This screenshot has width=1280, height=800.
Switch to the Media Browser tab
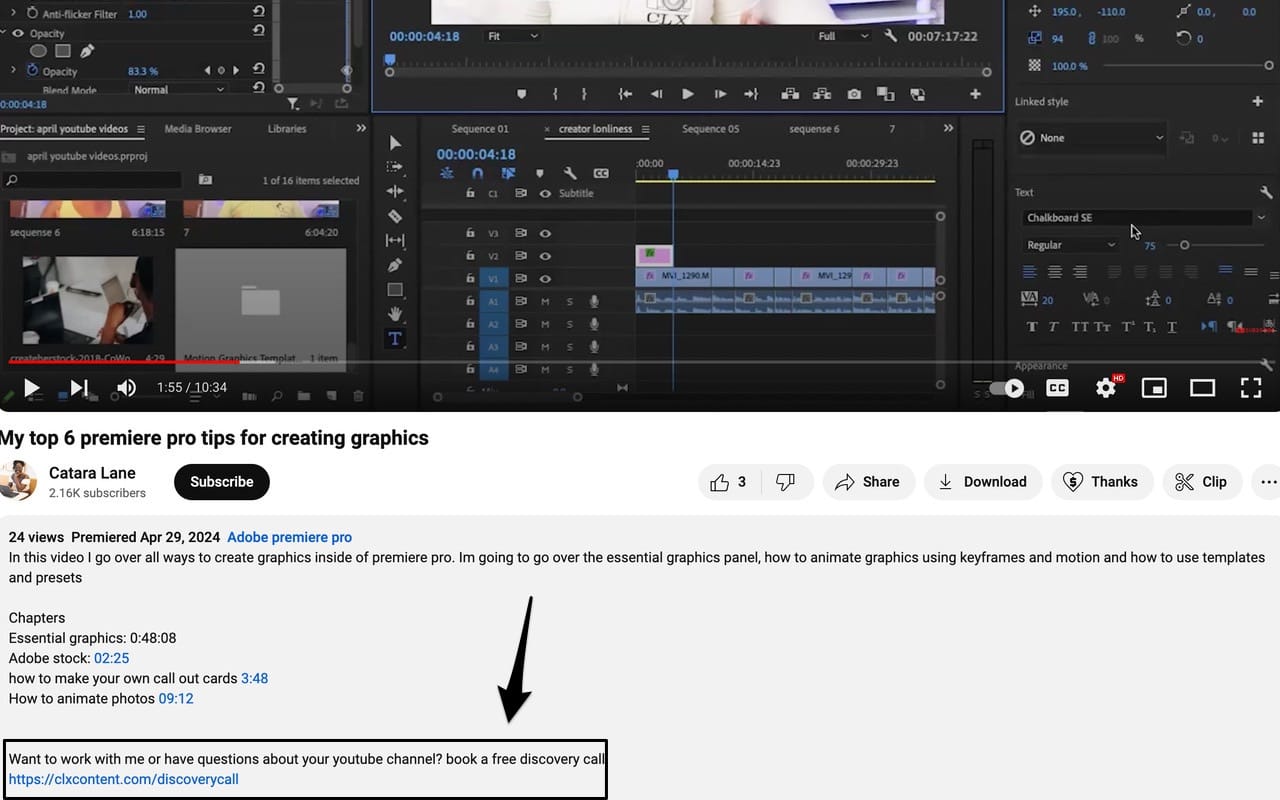(x=198, y=129)
